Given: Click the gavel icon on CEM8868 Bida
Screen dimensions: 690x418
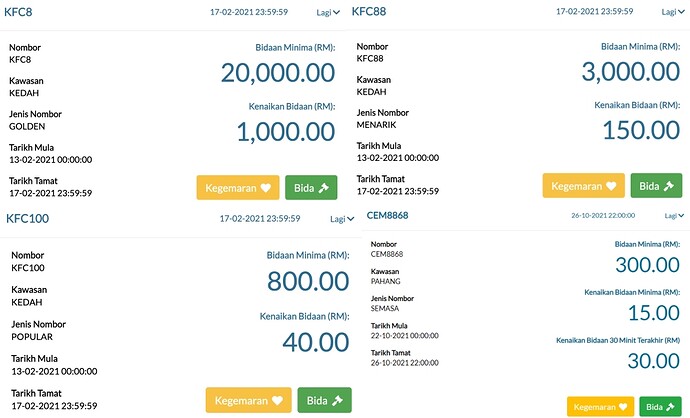Looking at the screenshot, I should click(x=671, y=407).
